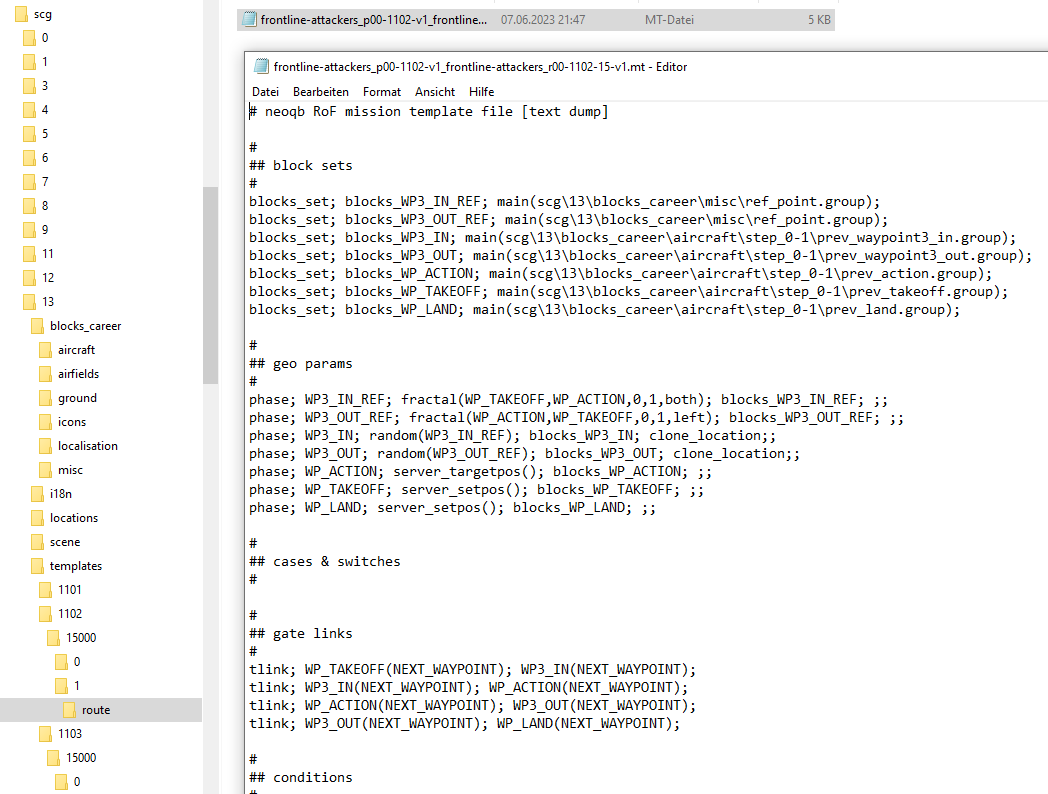Click the scene folder icon
Viewport: 1048px width, 794px height.
(x=37, y=542)
